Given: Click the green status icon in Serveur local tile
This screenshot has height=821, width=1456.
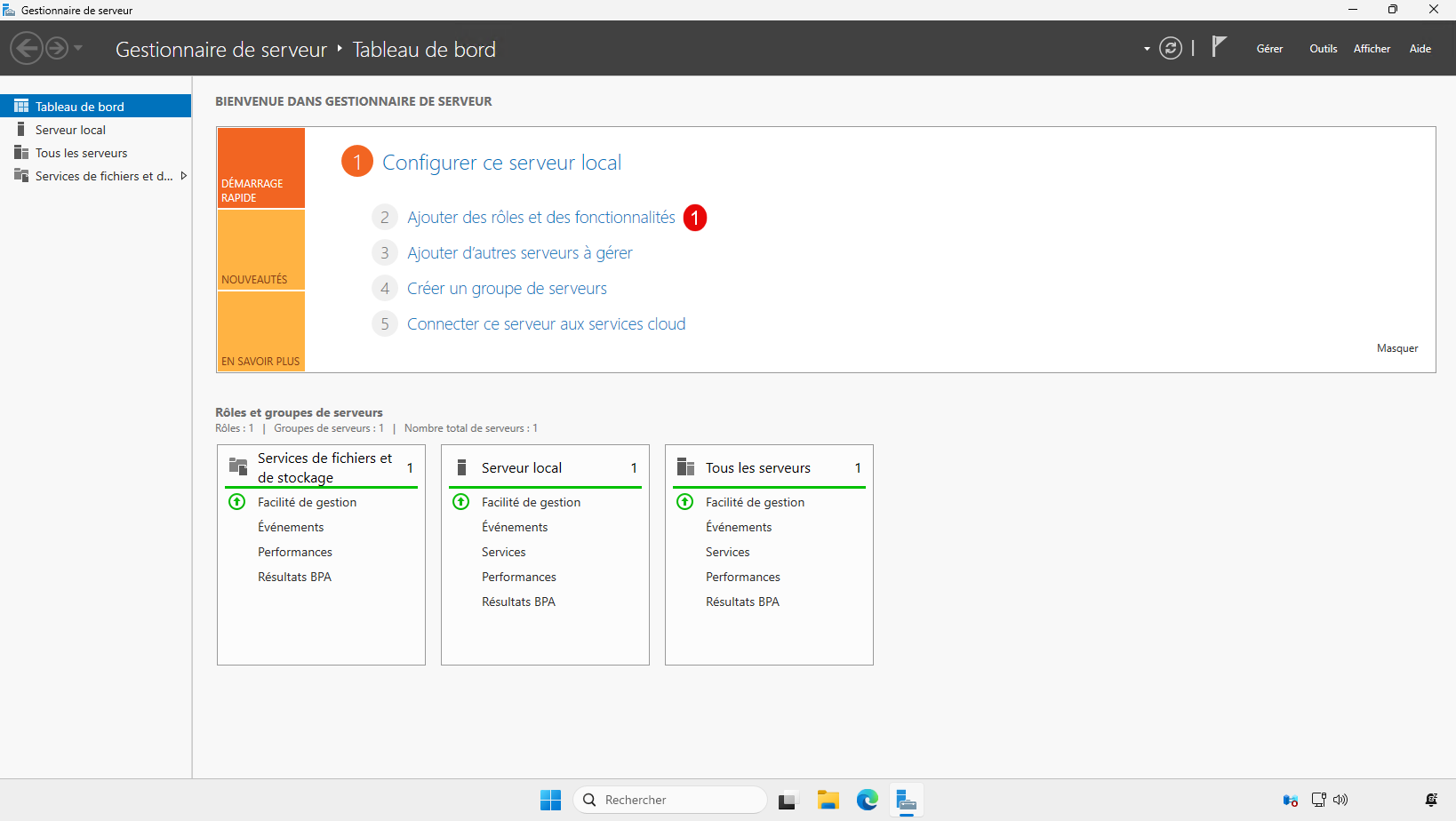Looking at the screenshot, I should [461, 502].
